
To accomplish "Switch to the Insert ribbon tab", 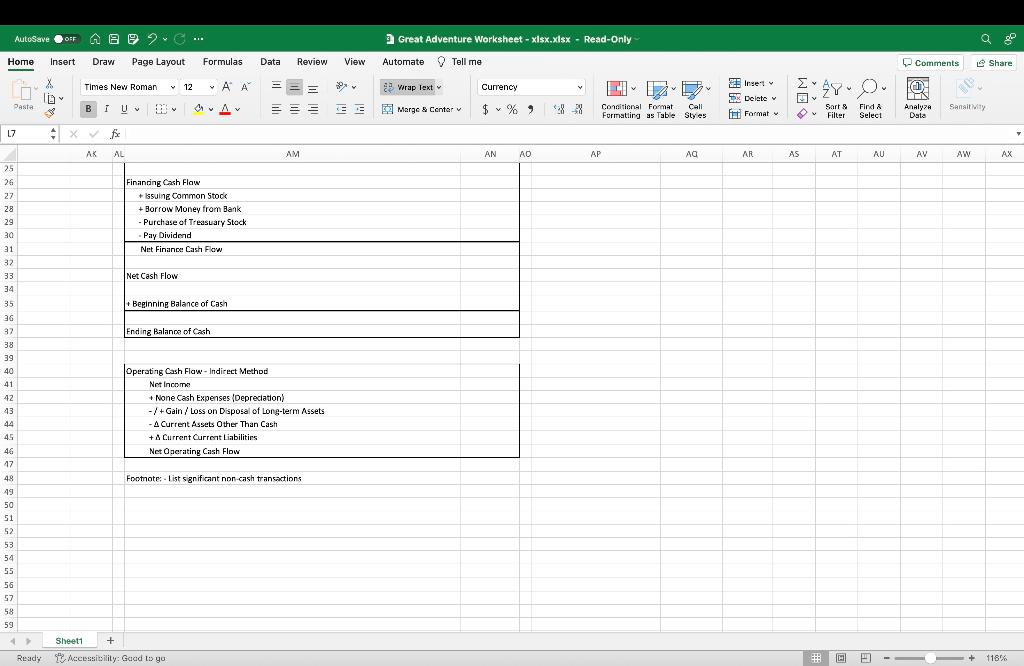I will [63, 62].
